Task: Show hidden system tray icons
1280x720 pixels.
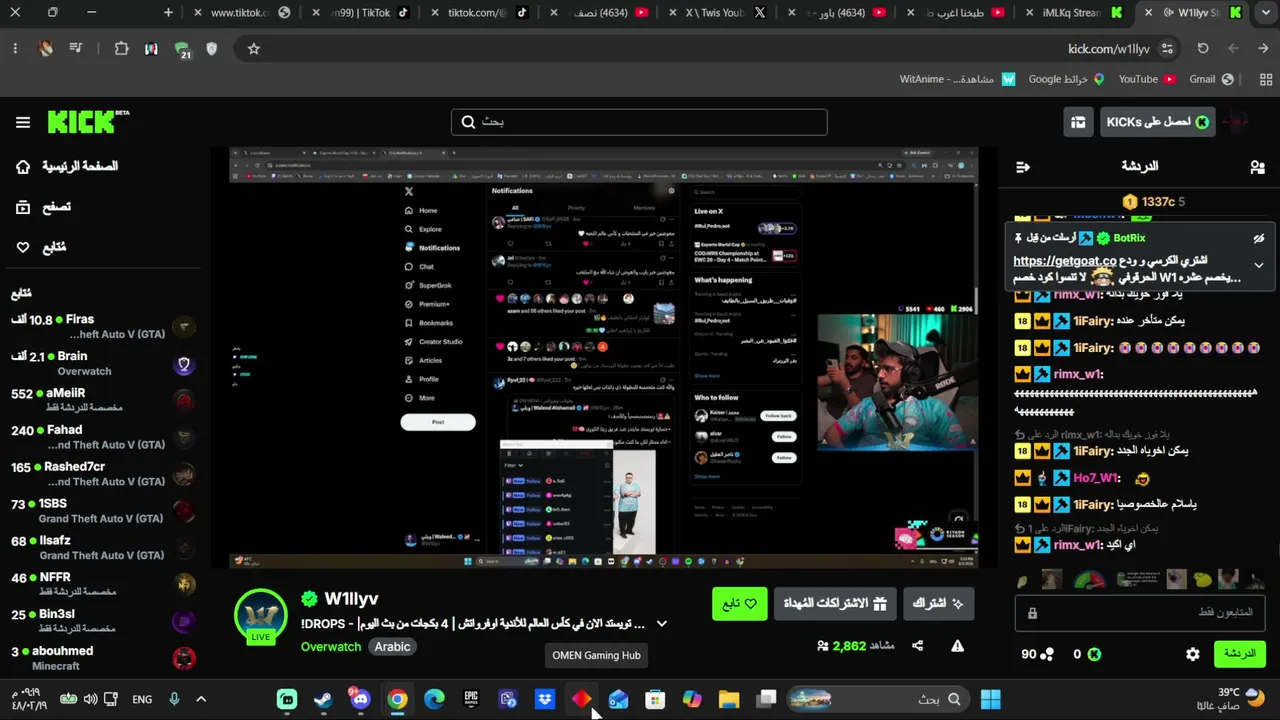Action: (201, 699)
